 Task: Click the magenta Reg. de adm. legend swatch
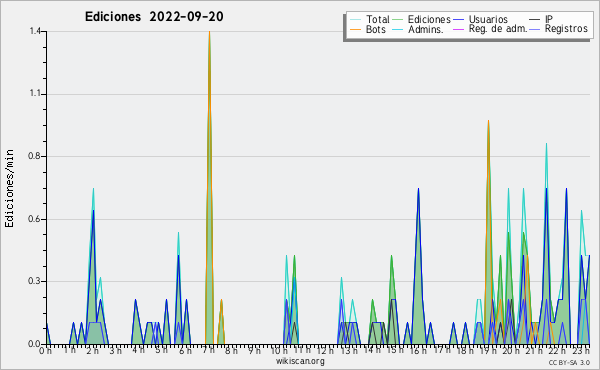click(x=458, y=29)
